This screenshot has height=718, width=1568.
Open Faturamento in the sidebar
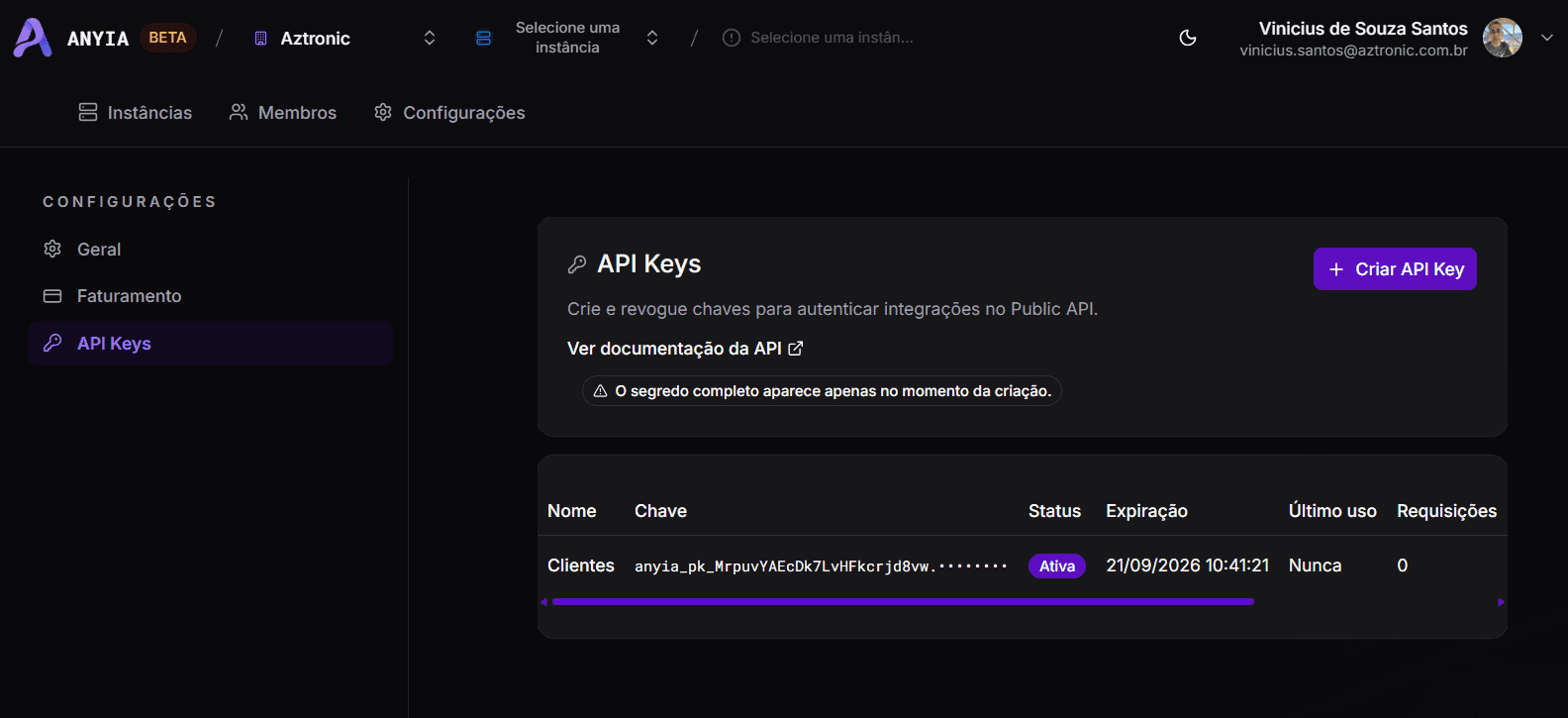pos(210,296)
